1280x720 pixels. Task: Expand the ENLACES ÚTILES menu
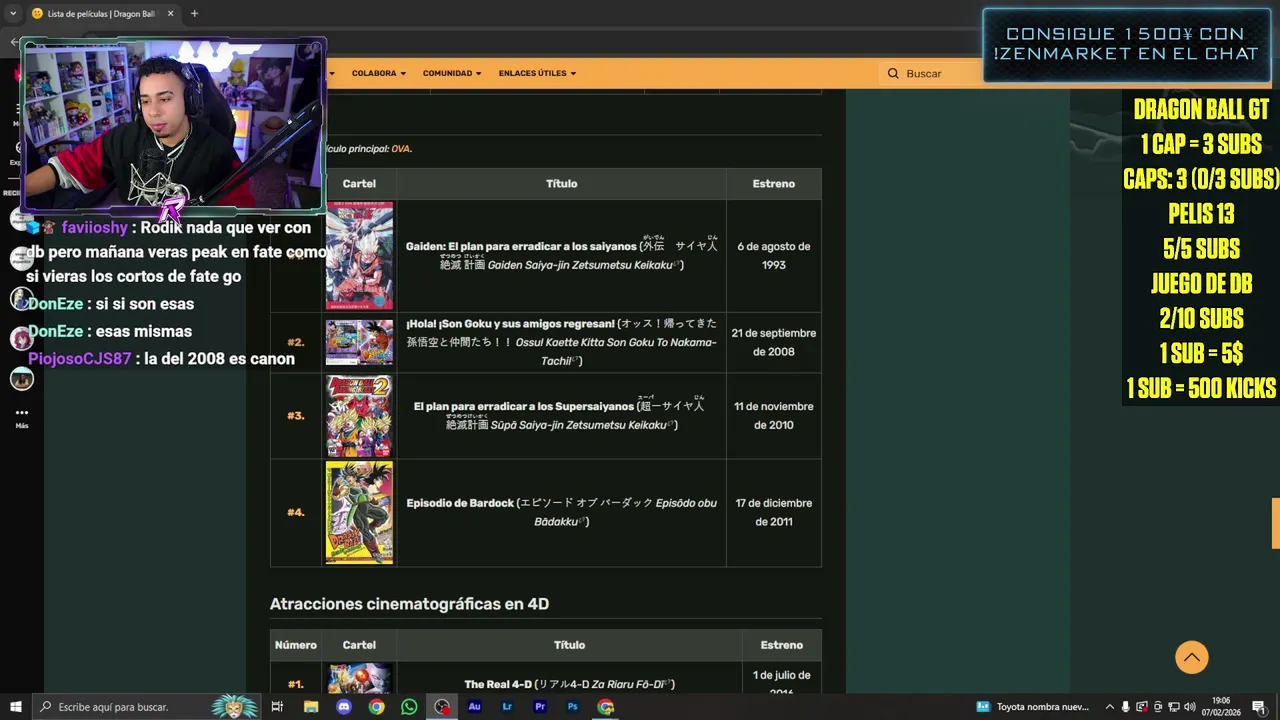click(538, 73)
